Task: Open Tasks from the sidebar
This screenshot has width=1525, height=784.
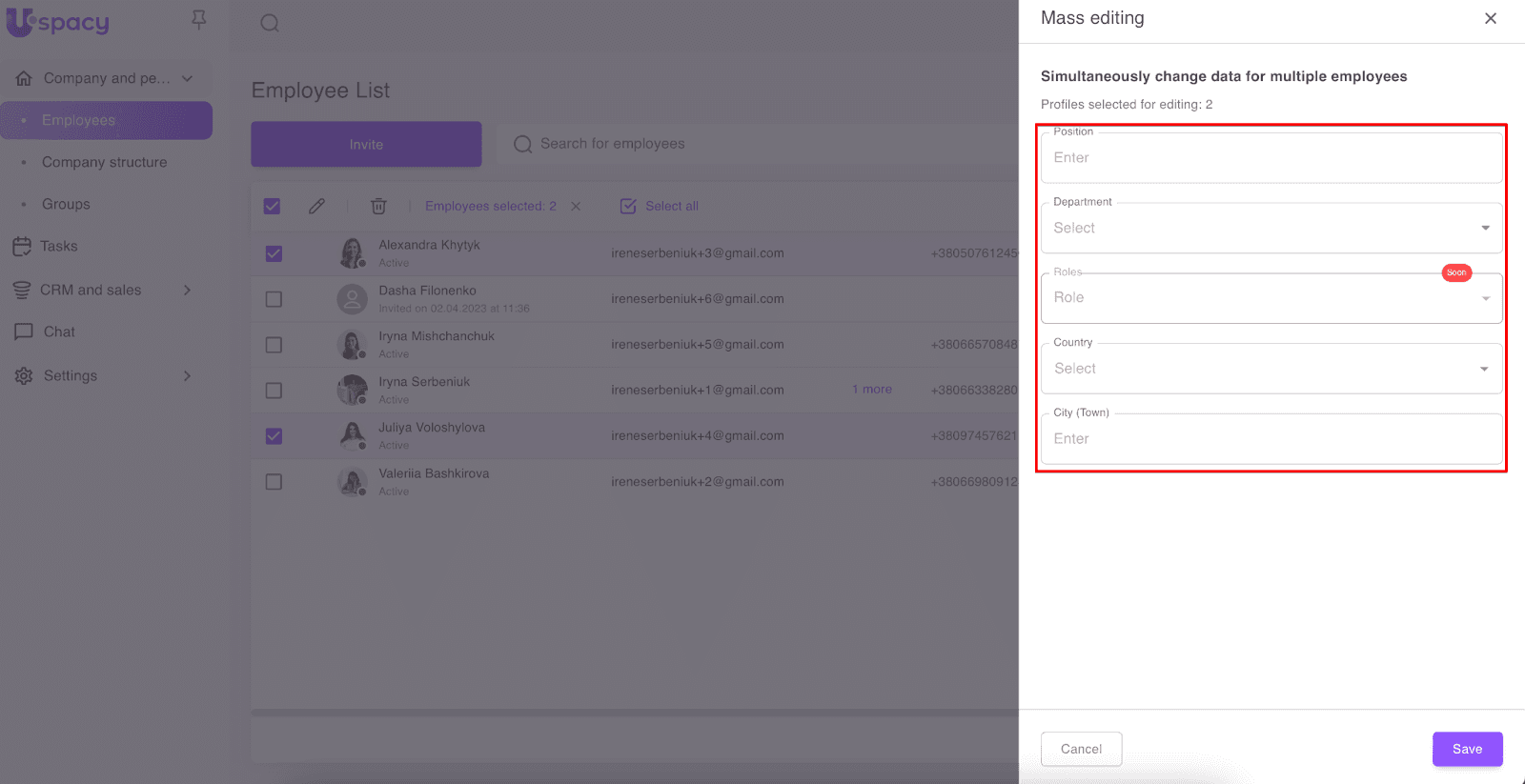Action: coord(59,247)
